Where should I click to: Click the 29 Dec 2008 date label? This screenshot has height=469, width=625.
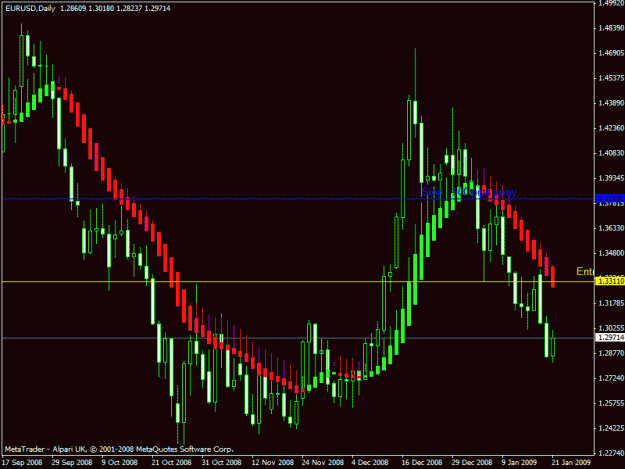pos(472,463)
